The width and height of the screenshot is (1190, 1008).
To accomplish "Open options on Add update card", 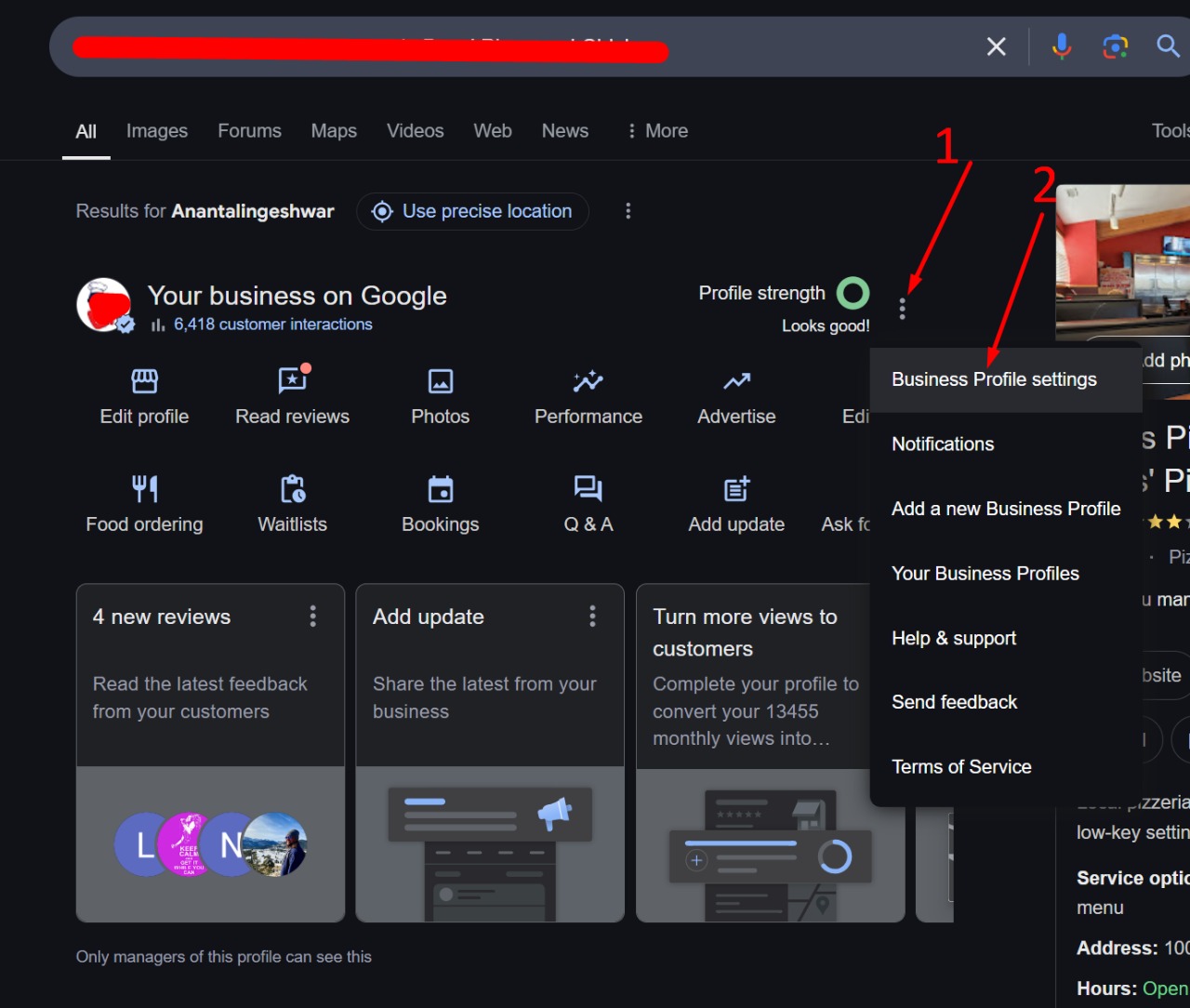I will pyautogui.click(x=593, y=616).
